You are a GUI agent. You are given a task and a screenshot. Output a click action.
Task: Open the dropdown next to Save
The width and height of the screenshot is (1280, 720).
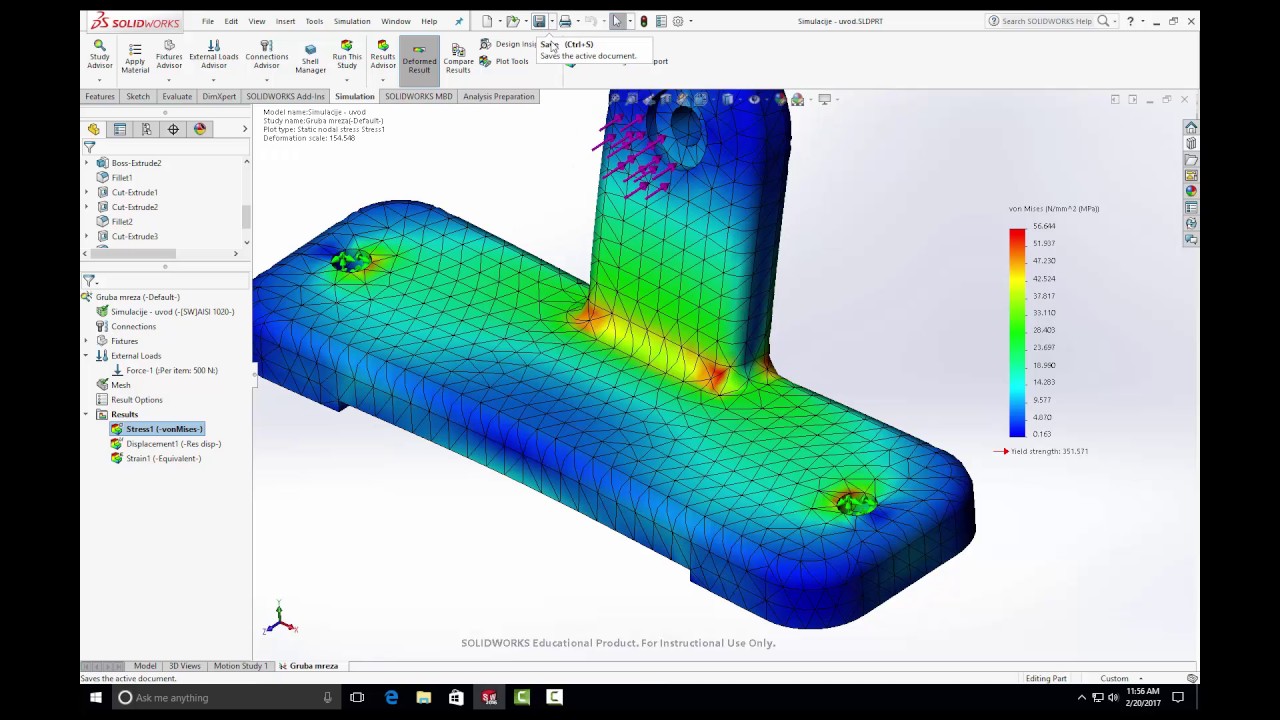pos(551,21)
